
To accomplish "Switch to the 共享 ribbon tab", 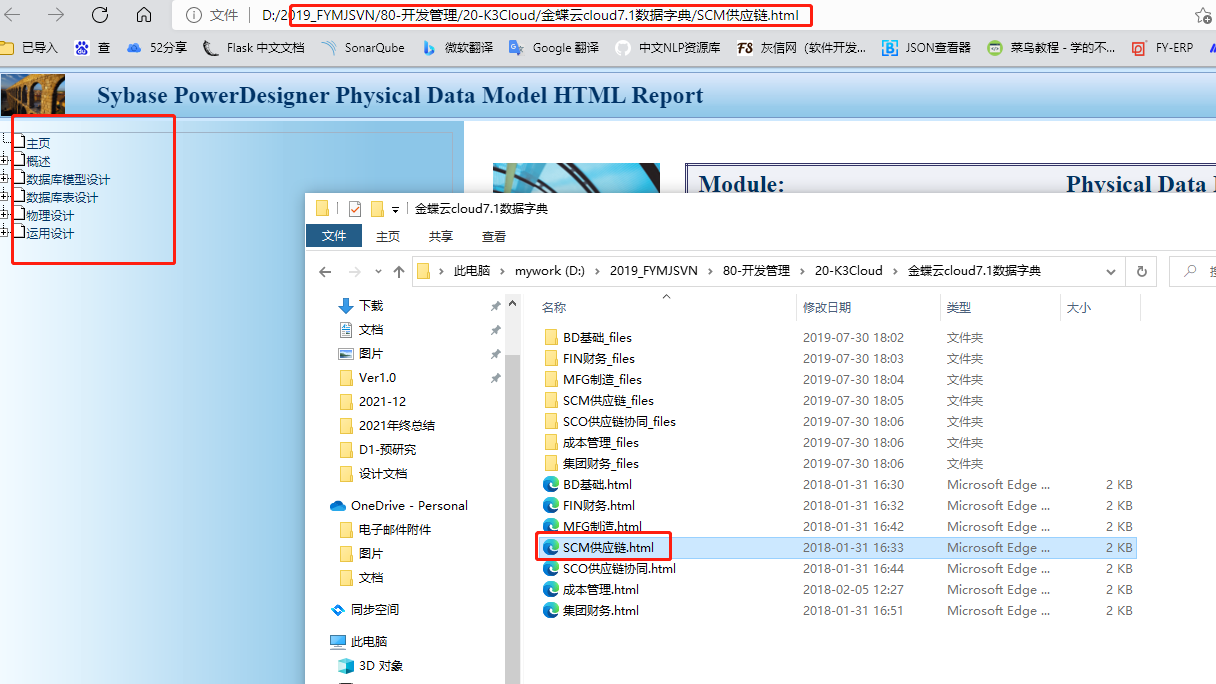I will tap(441, 236).
